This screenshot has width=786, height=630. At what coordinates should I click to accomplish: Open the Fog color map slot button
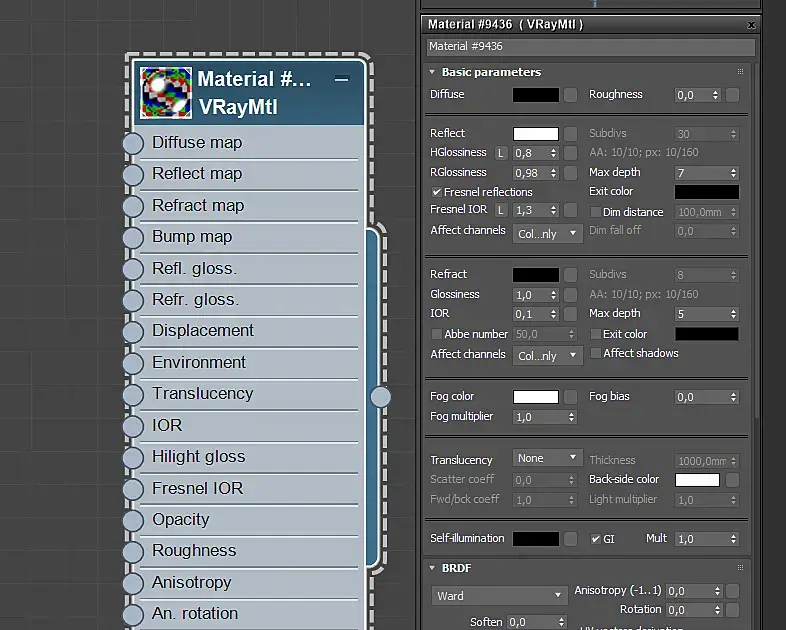570,397
